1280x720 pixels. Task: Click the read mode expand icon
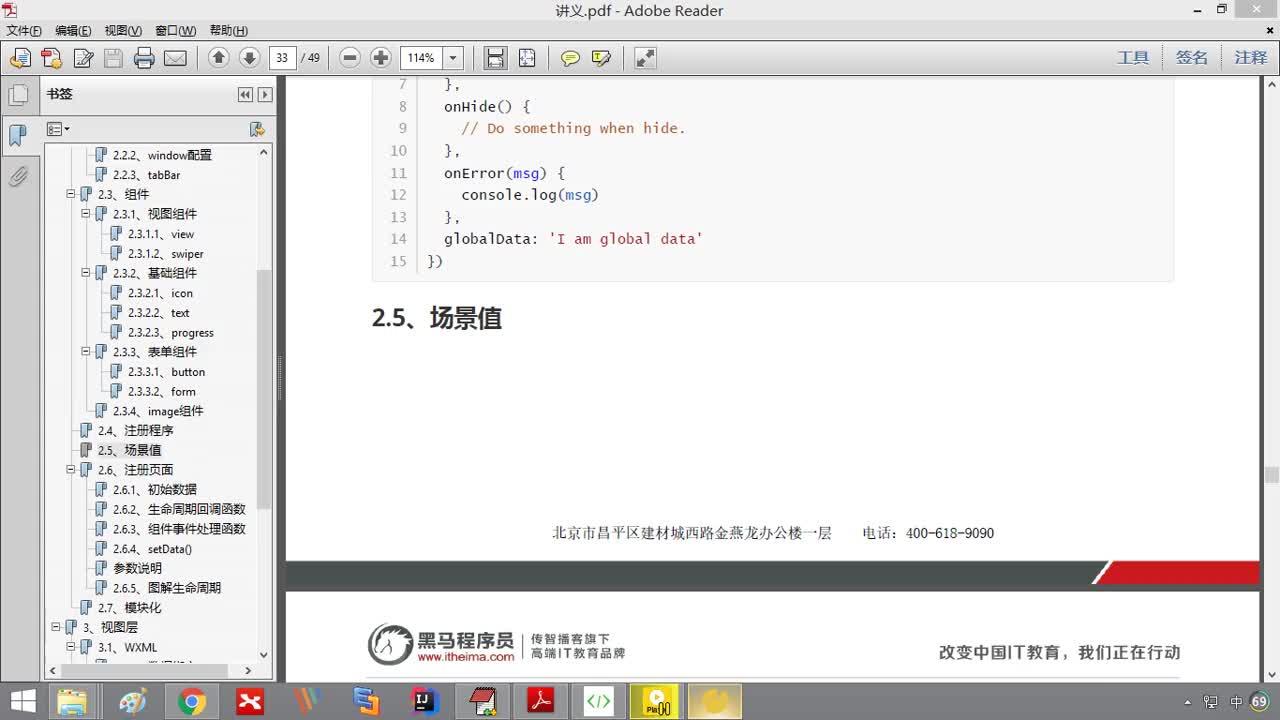[x=645, y=58]
